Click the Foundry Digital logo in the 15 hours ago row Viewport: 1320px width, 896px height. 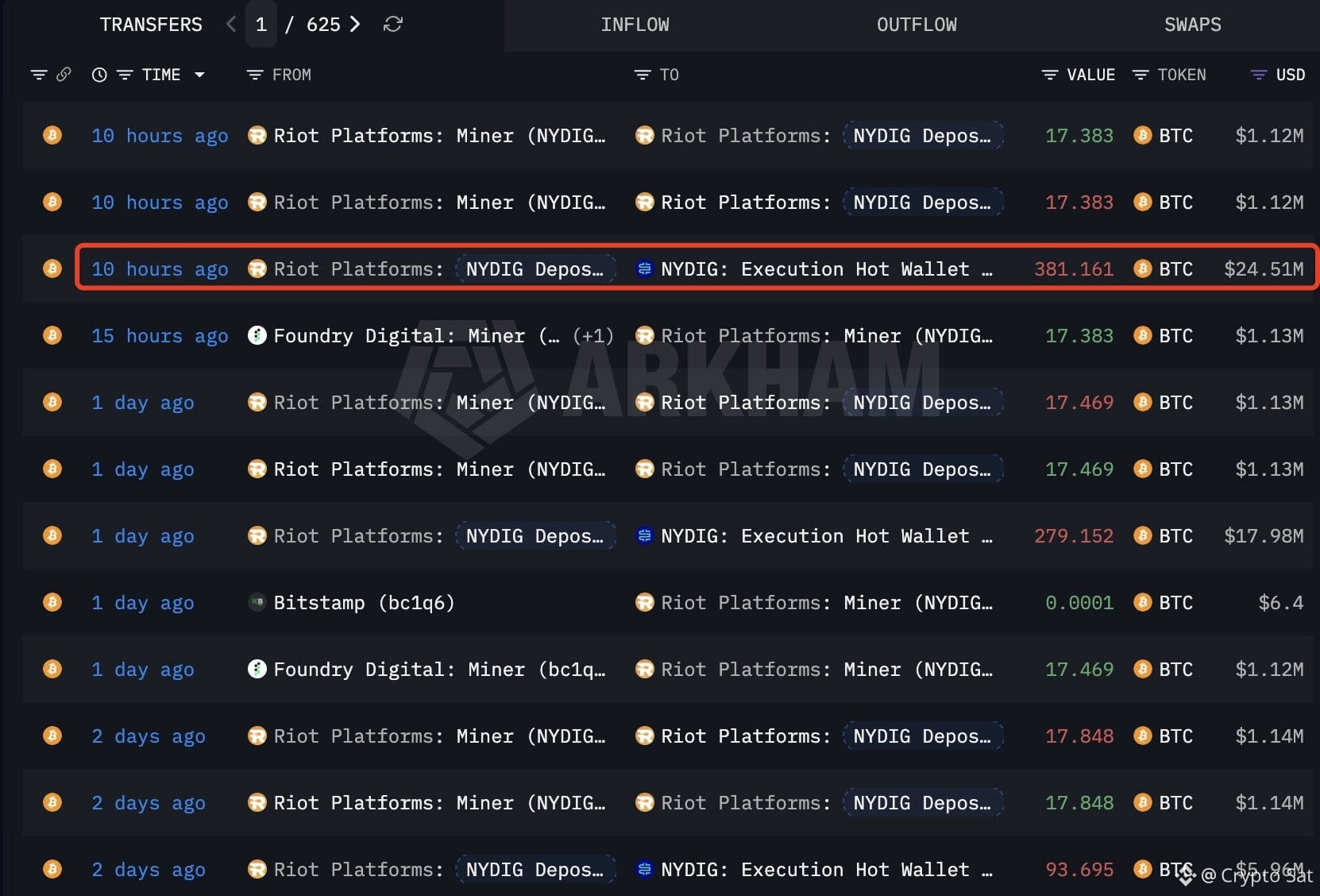click(x=257, y=335)
